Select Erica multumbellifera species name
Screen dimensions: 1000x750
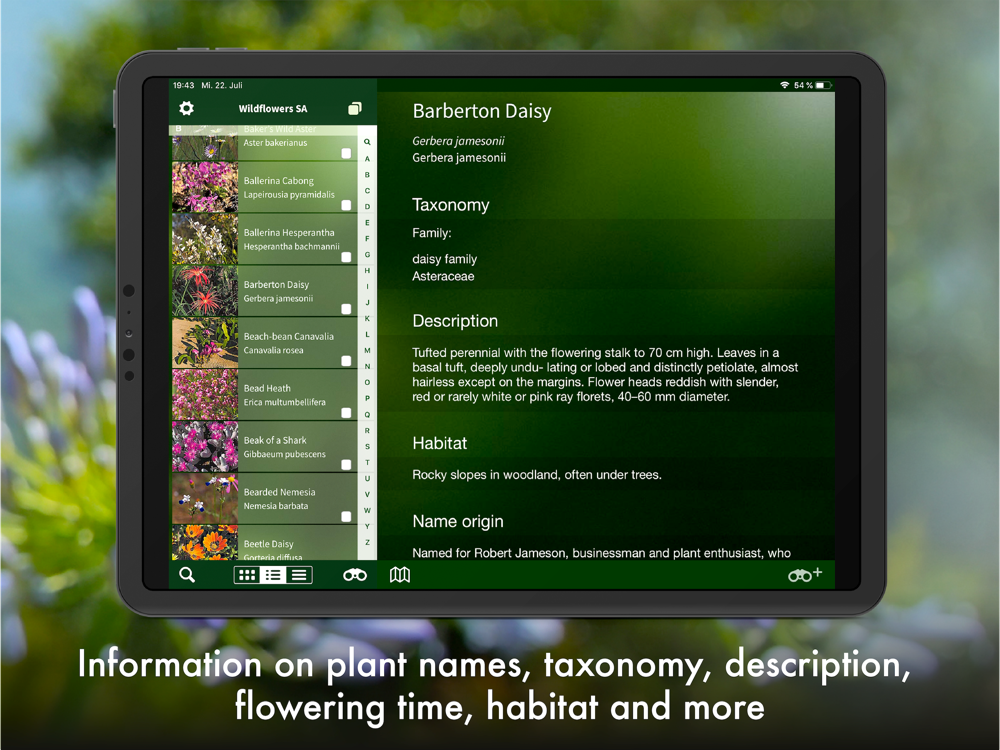click(284, 402)
